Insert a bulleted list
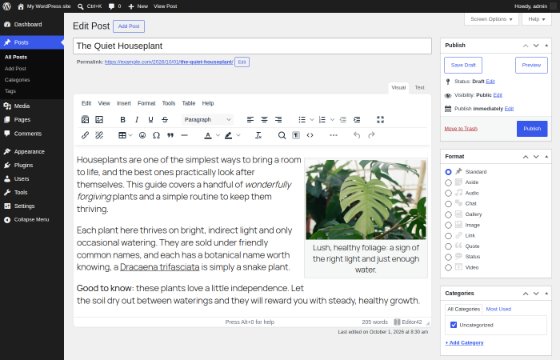Screen dimensions: 560x360 pyautogui.click(x=302, y=120)
